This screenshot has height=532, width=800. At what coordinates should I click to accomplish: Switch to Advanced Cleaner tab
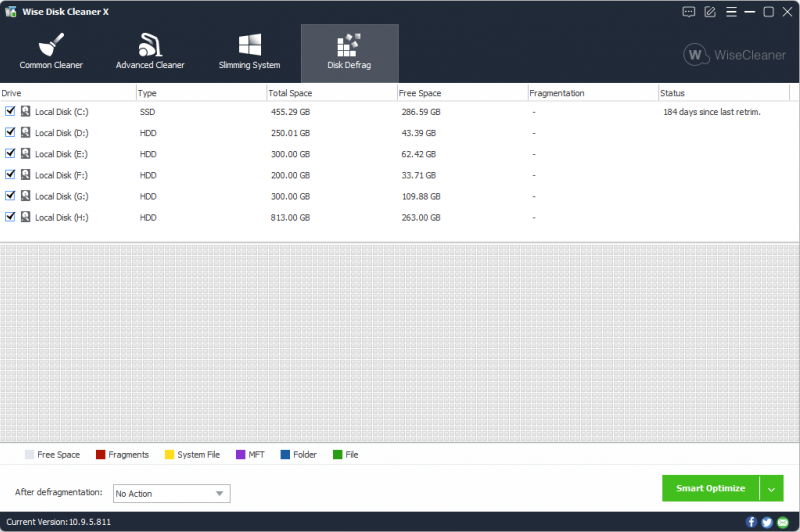[x=150, y=53]
